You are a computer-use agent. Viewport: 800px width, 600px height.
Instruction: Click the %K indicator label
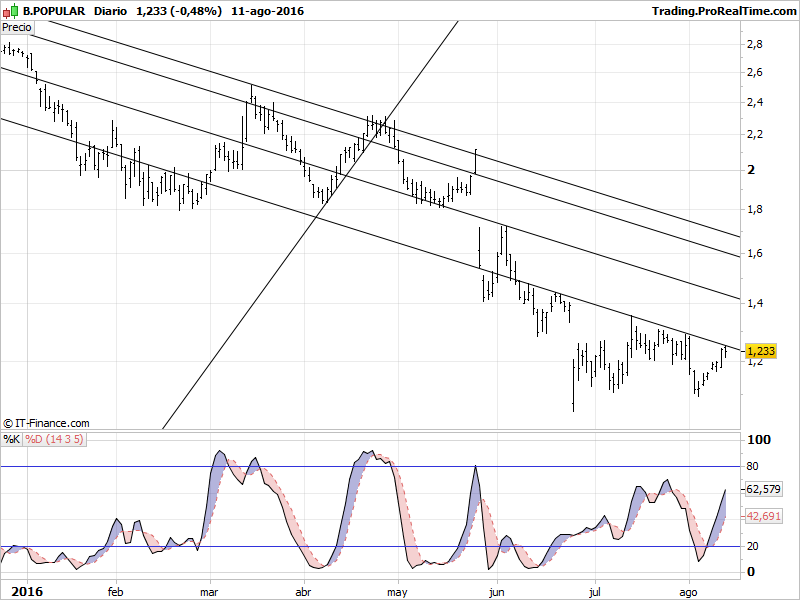click(11, 438)
